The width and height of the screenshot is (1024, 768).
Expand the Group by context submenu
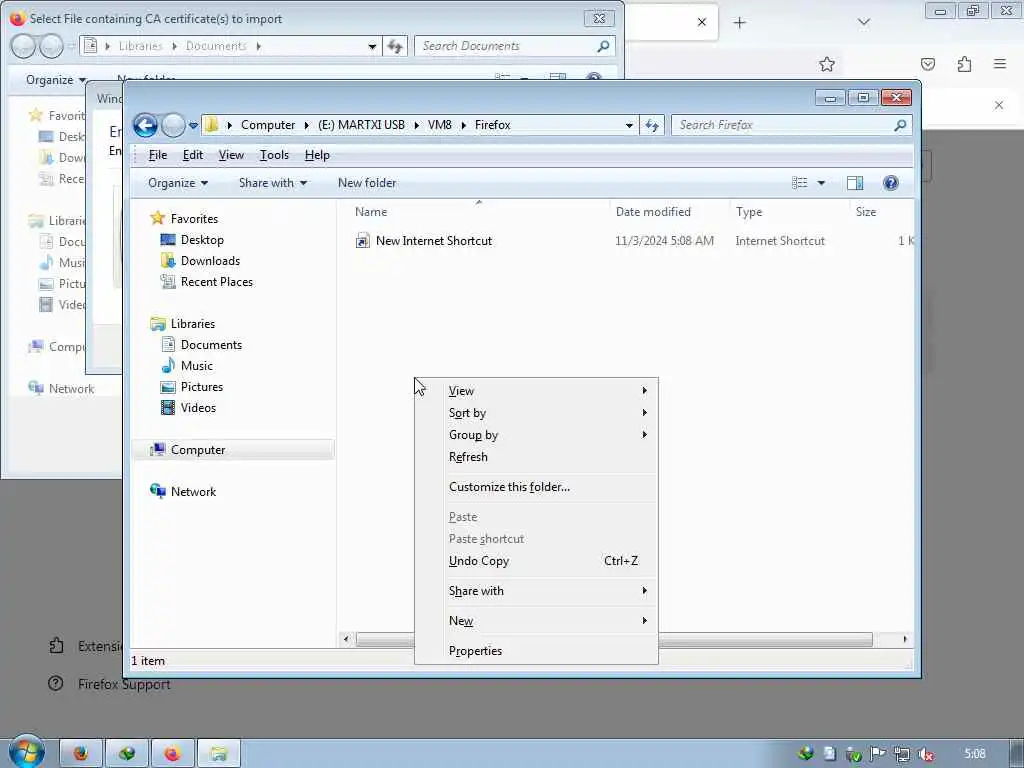coord(536,435)
